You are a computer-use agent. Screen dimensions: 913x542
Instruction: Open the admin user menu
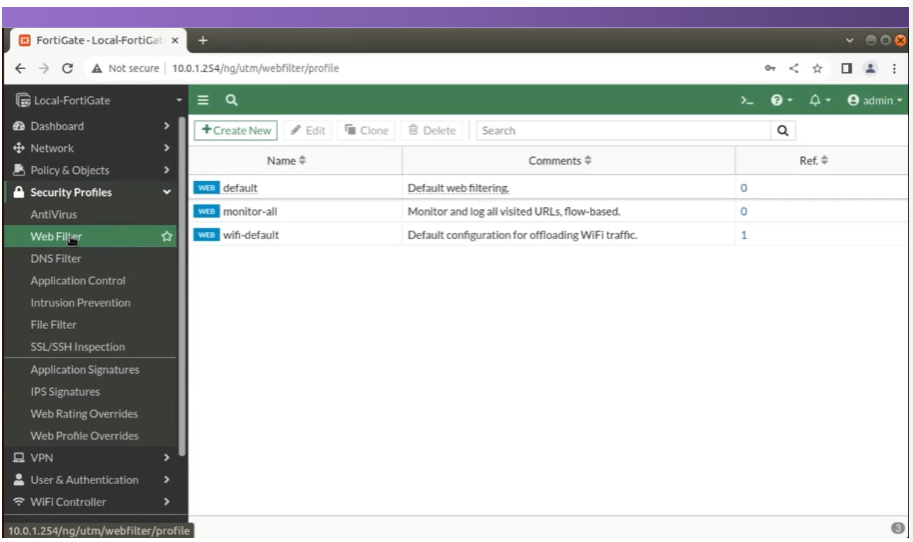[875, 100]
